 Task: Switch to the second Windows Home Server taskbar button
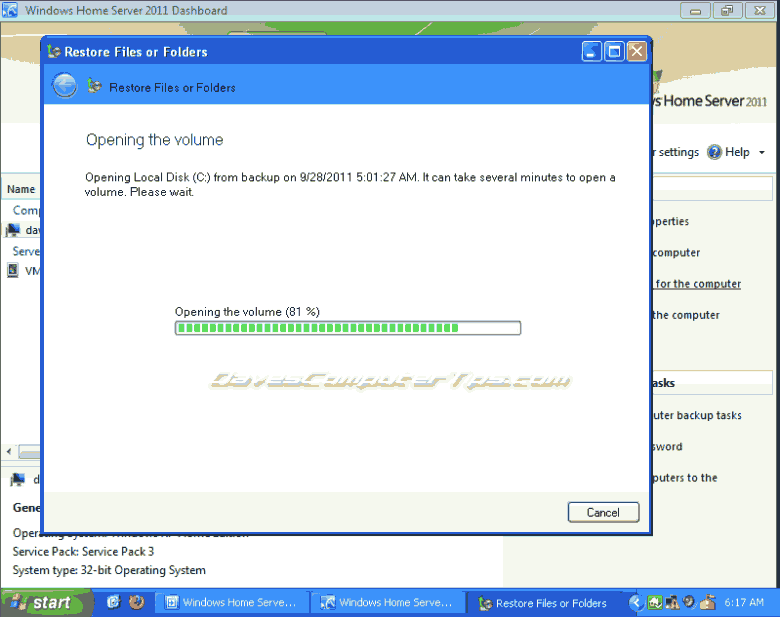pos(388,603)
